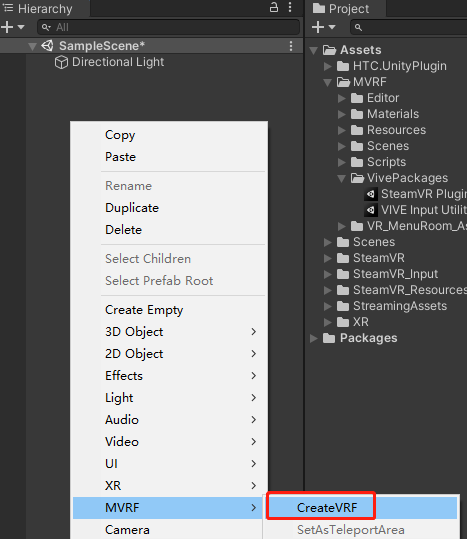Open the UI submenu
Viewport: 467px width, 539px height.
169,464
